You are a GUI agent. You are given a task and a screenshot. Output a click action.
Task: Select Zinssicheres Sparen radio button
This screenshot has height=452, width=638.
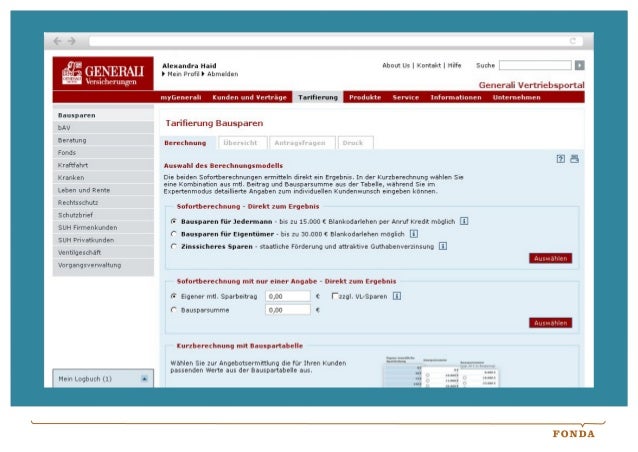coord(174,246)
